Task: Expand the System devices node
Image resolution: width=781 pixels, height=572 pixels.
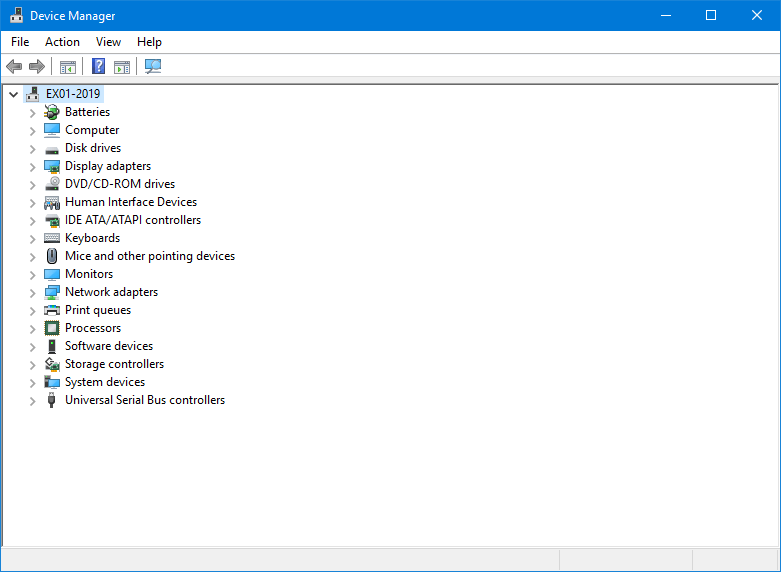Action: click(x=32, y=382)
